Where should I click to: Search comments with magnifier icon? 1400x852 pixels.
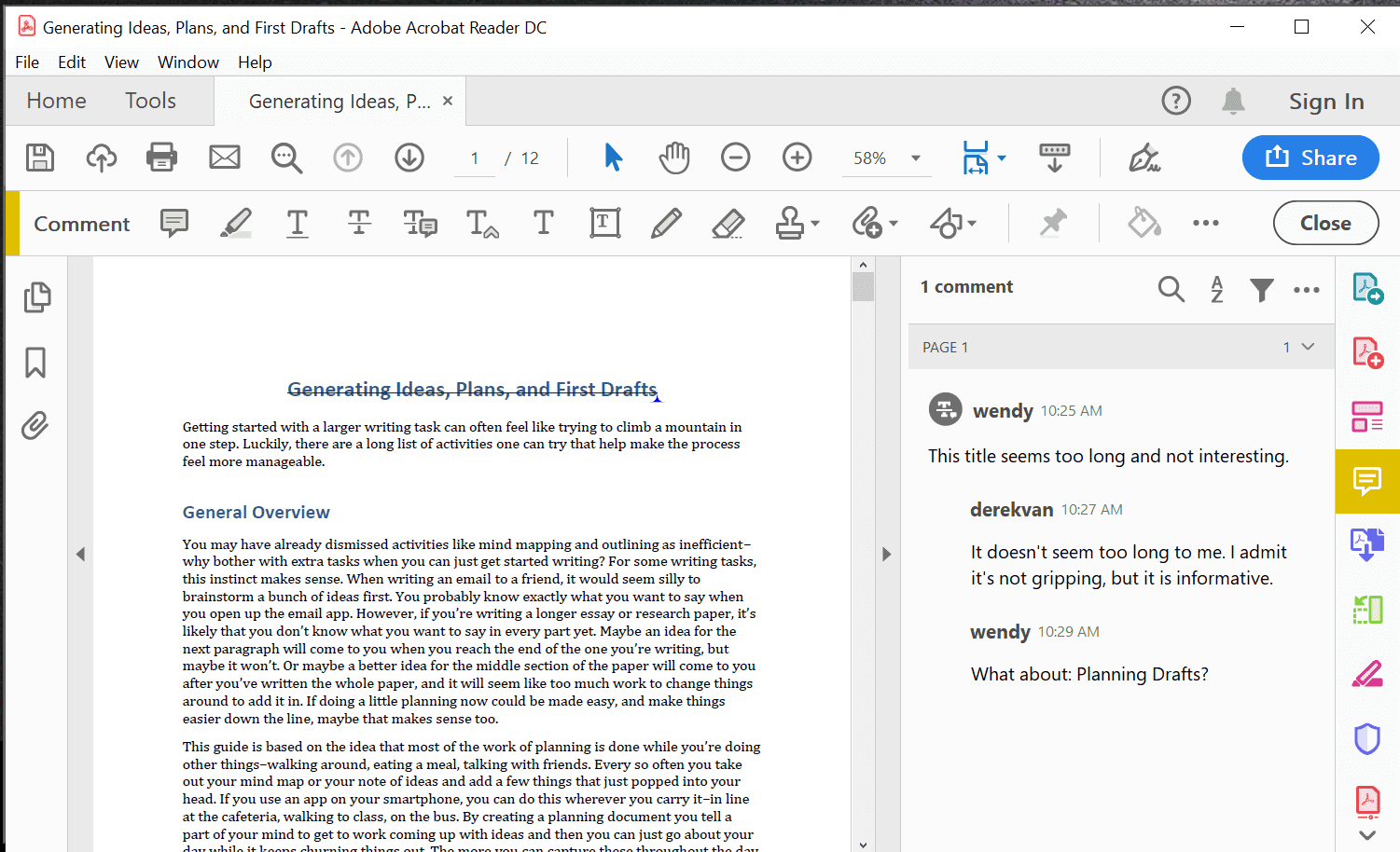point(1171,289)
